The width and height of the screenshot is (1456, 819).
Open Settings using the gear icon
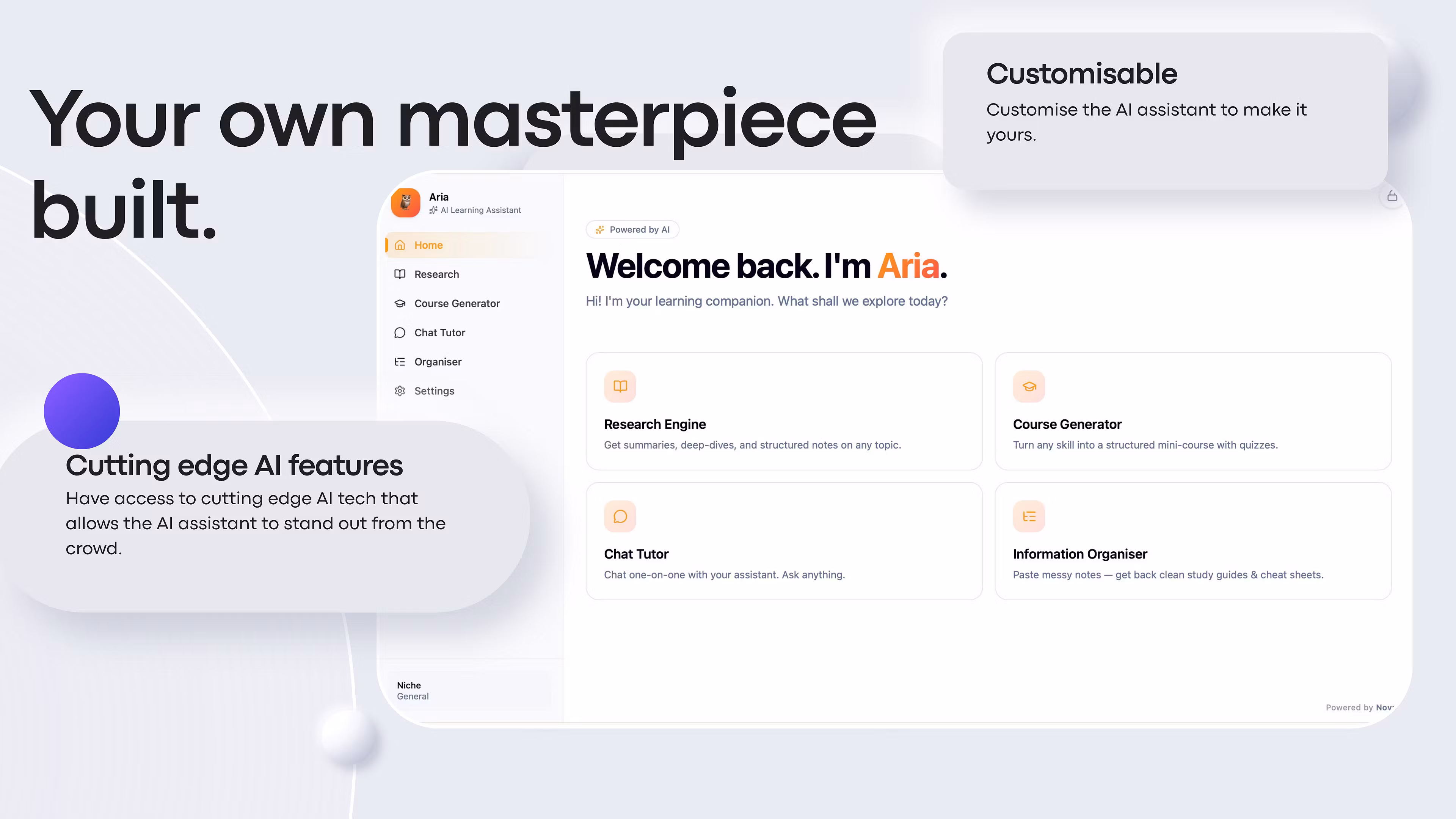click(400, 391)
